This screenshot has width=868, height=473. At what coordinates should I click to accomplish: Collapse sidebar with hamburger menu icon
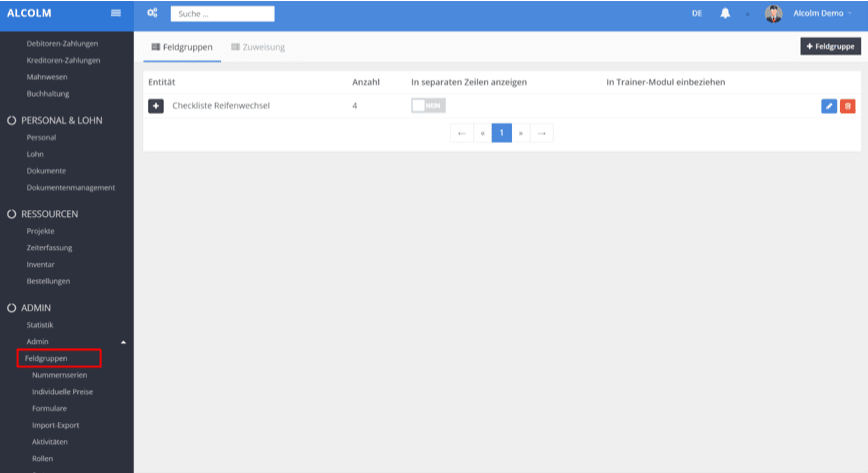tap(116, 13)
